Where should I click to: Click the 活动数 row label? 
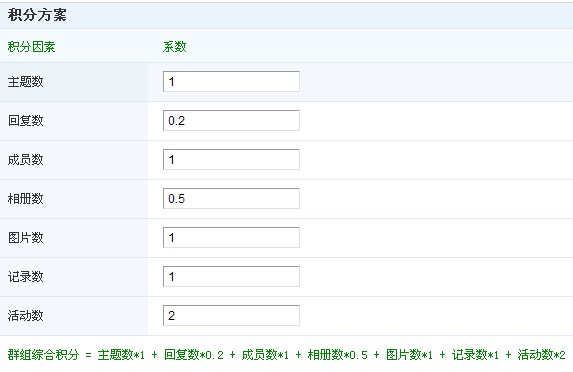coord(26,315)
